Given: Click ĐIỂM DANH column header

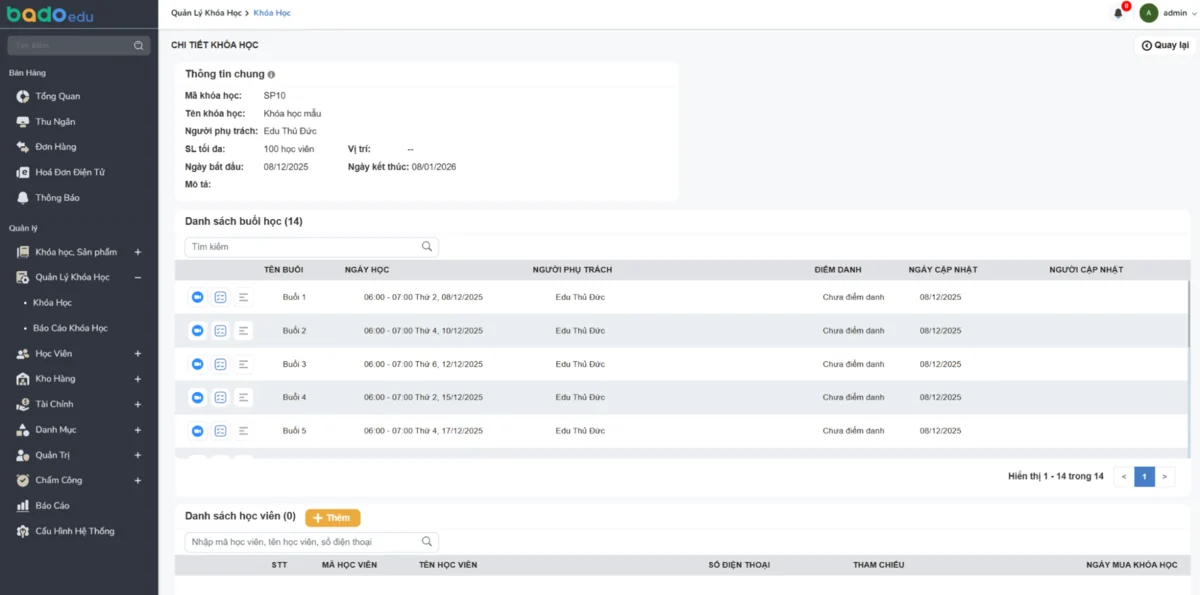Looking at the screenshot, I should coord(838,270).
